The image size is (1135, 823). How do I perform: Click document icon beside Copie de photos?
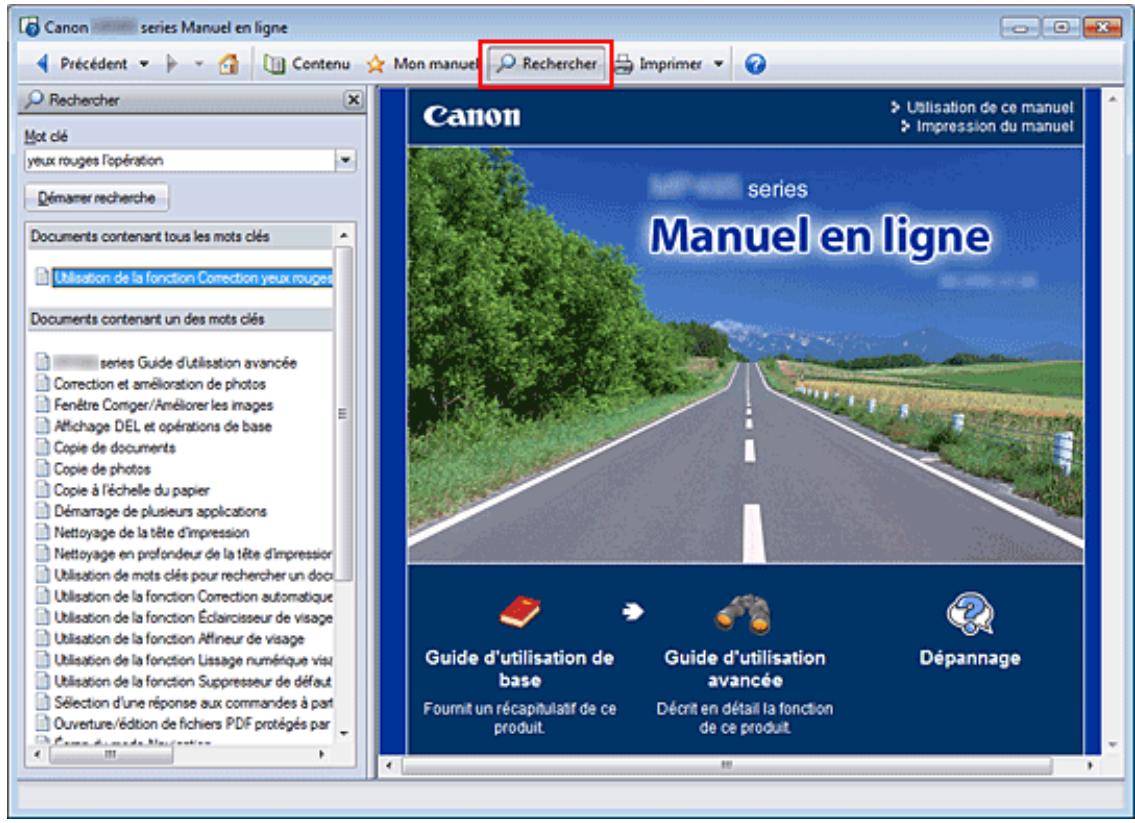point(43,468)
